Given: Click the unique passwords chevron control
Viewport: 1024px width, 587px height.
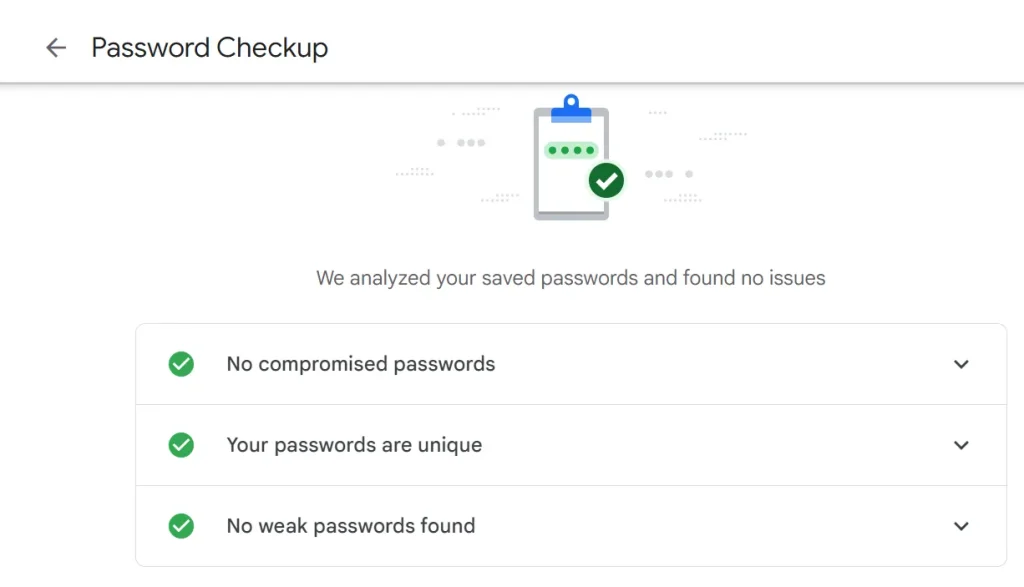Looking at the screenshot, I should point(961,445).
